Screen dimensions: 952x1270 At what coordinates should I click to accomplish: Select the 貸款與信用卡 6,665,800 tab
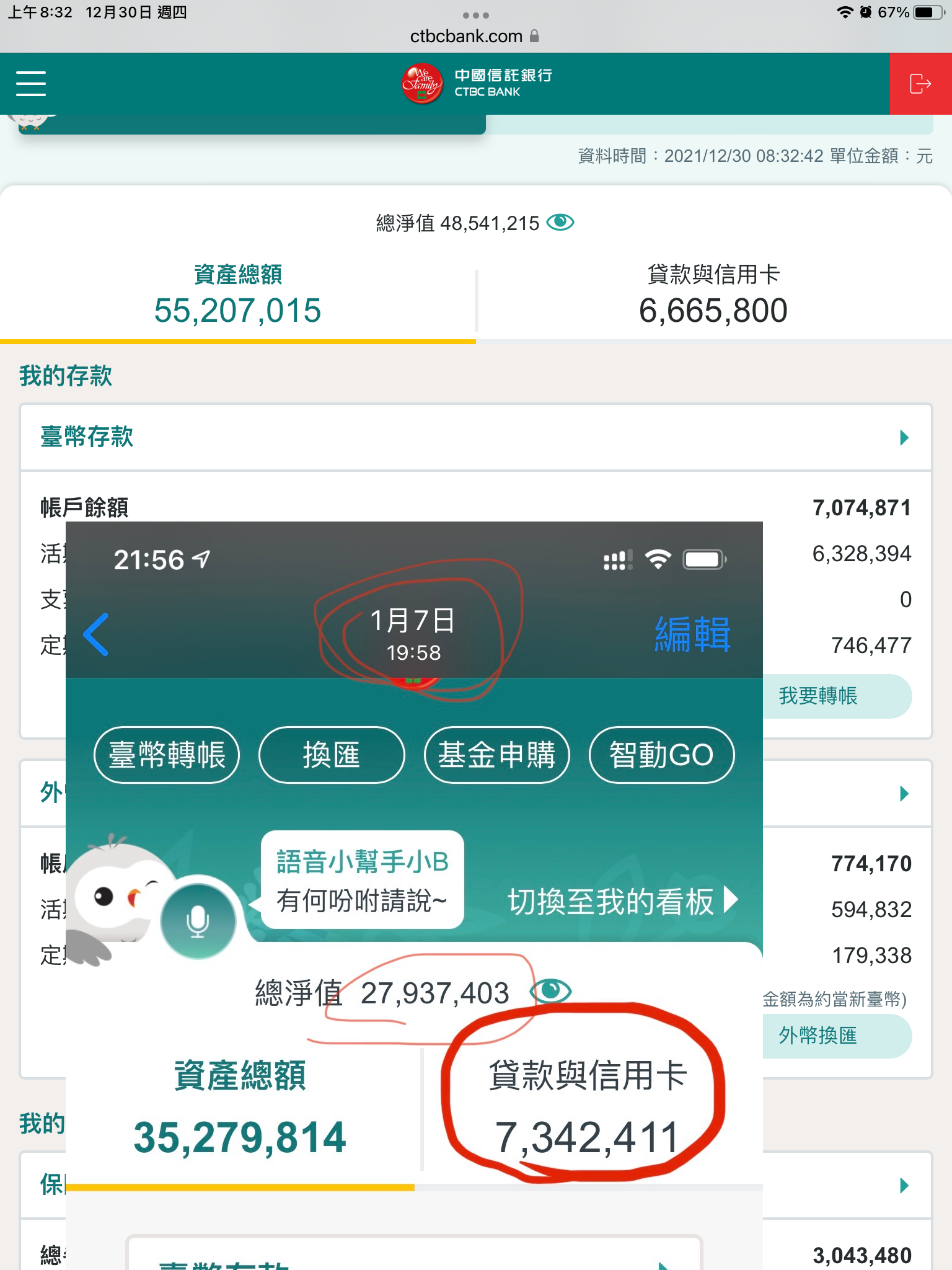click(714, 294)
